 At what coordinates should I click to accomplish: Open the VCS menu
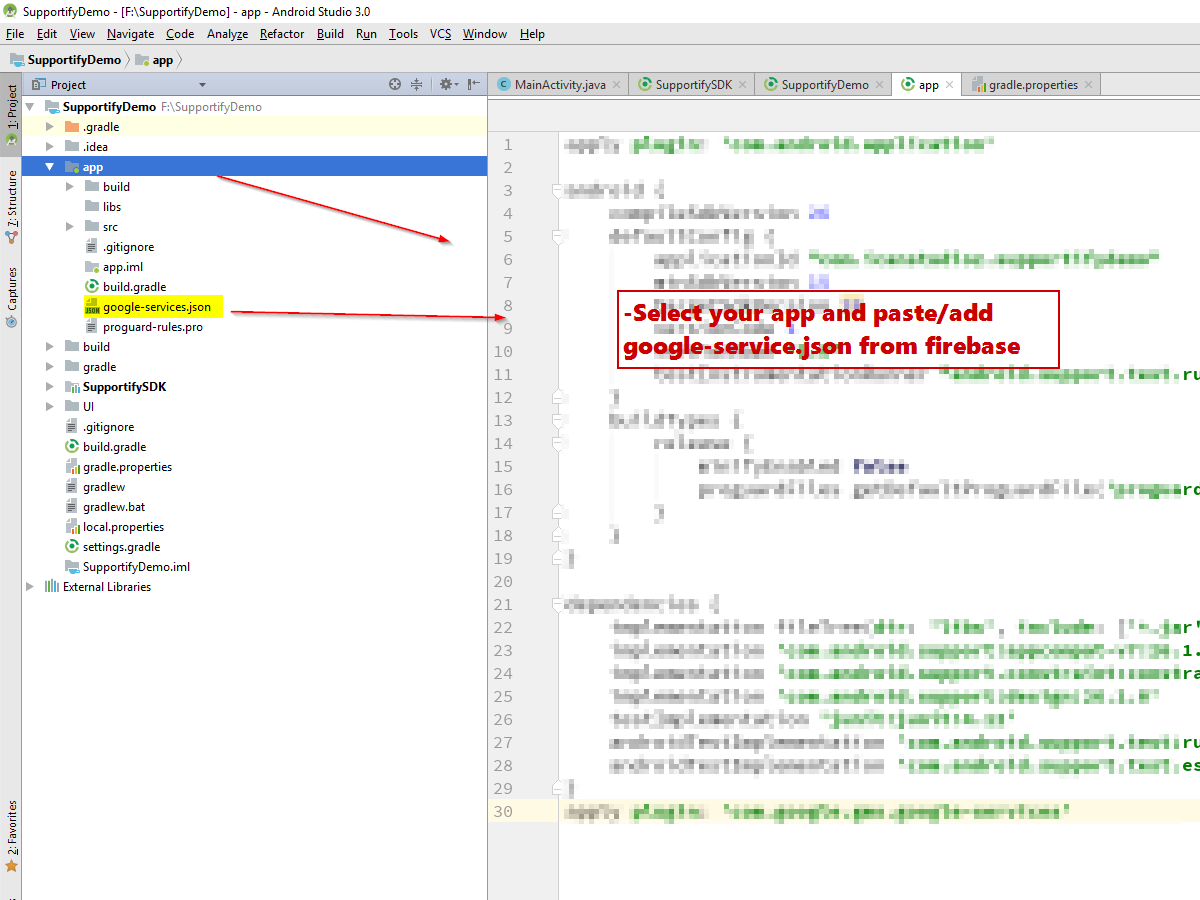point(440,34)
